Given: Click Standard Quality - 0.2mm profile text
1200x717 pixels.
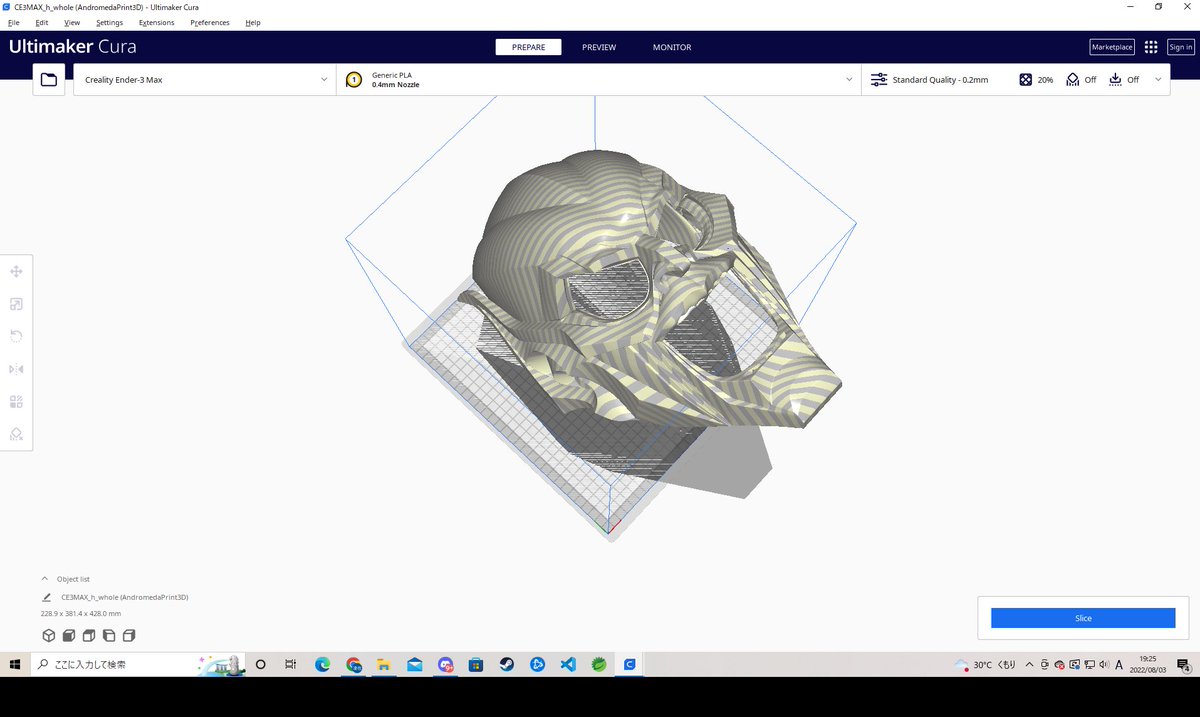Looking at the screenshot, I should 940,79.
